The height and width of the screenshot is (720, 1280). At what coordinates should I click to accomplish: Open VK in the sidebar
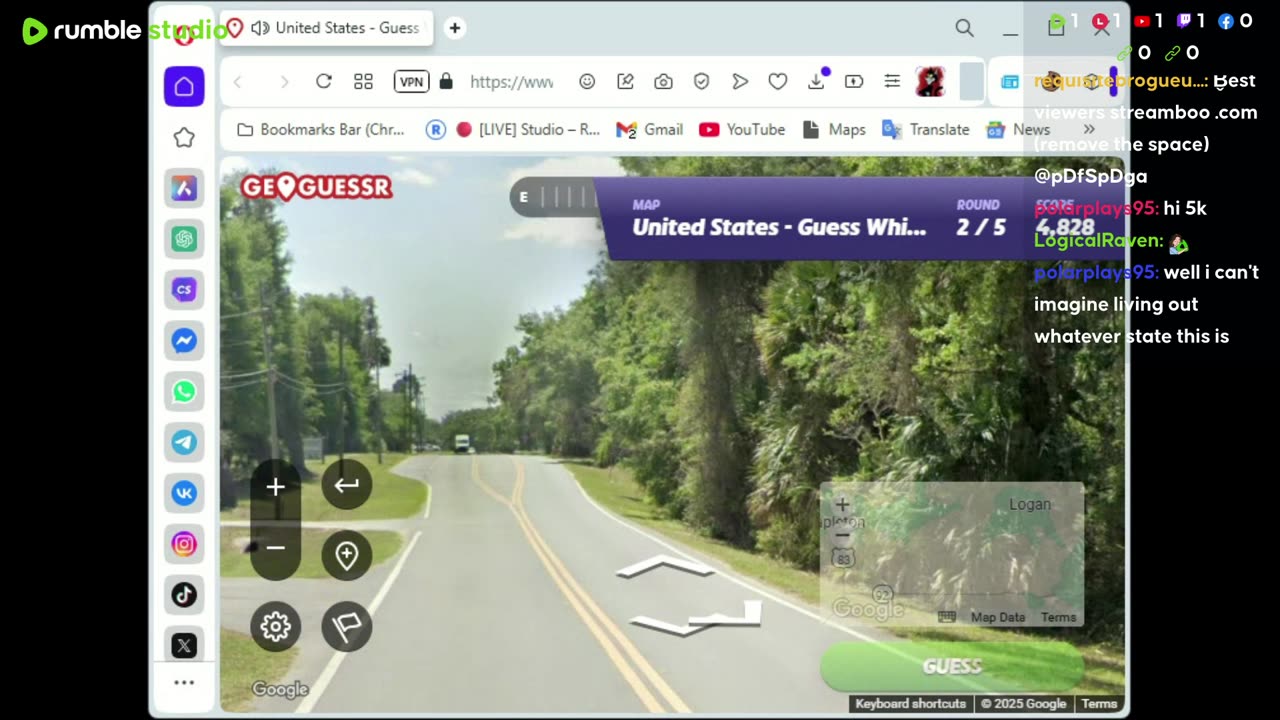[184, 493]
